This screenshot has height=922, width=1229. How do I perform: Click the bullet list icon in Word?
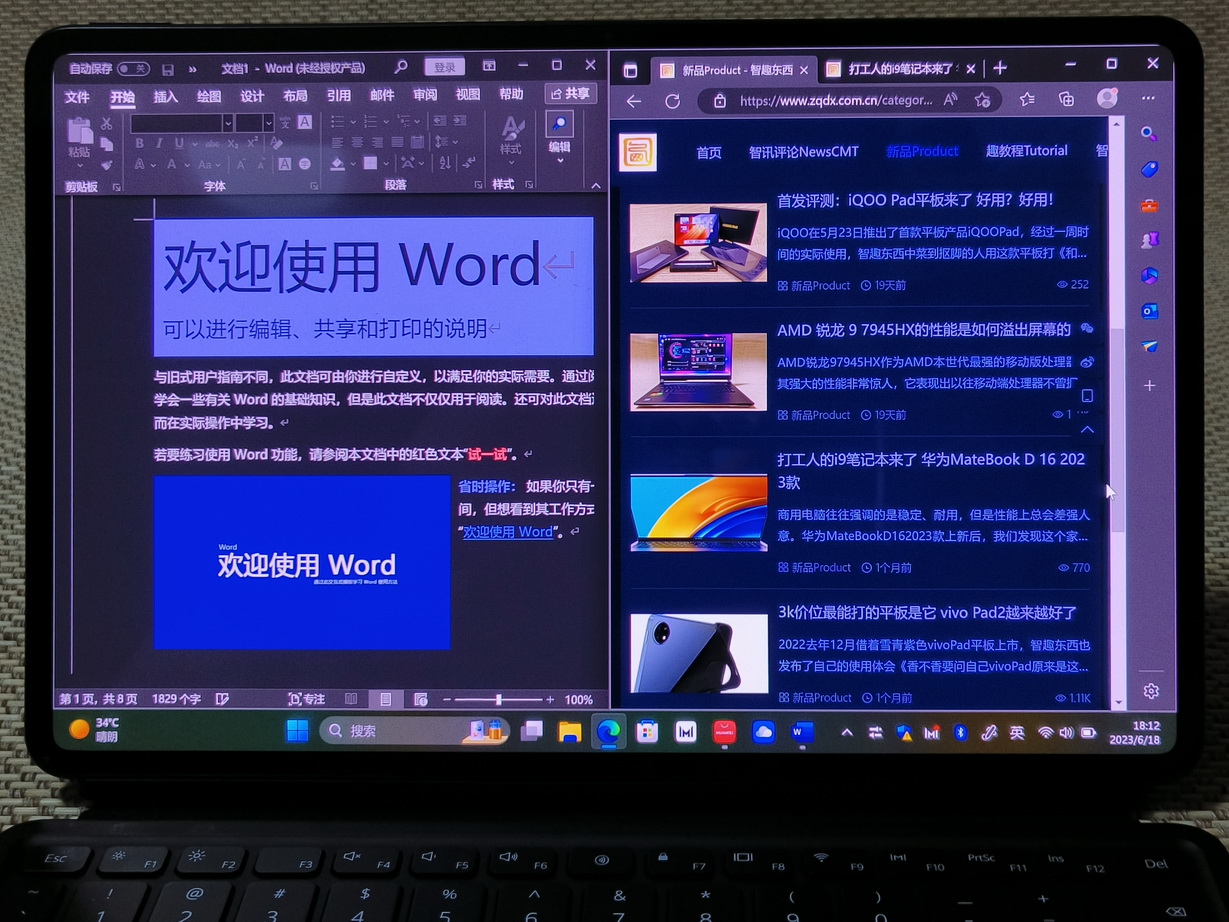point(337,122)
